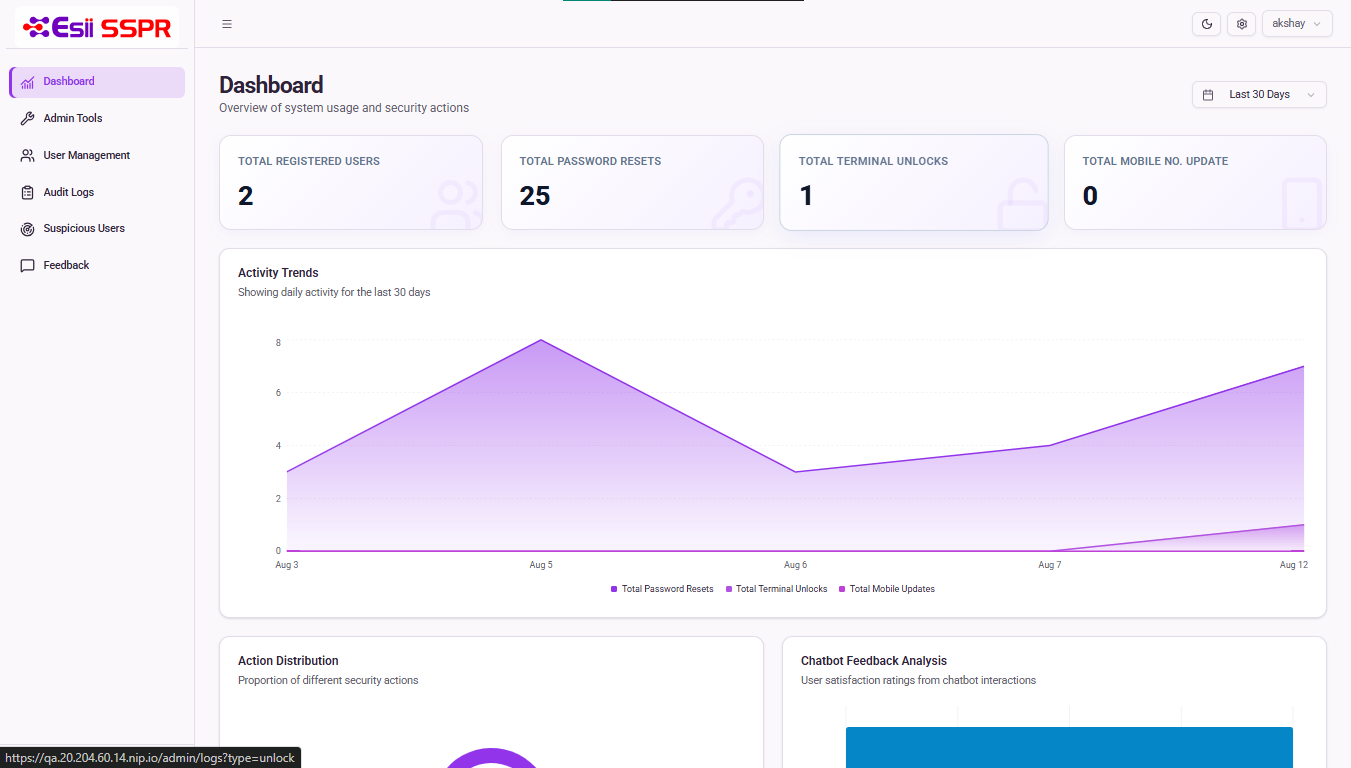Click the blue bar in Chatbot Feedback chart
1351x768 pixels.
[1069, 747]
